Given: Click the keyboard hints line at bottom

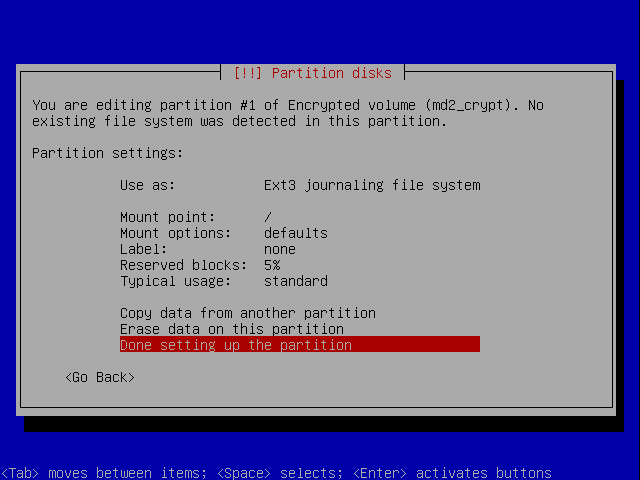Looking at the screenshot, I should pos(276,473).
